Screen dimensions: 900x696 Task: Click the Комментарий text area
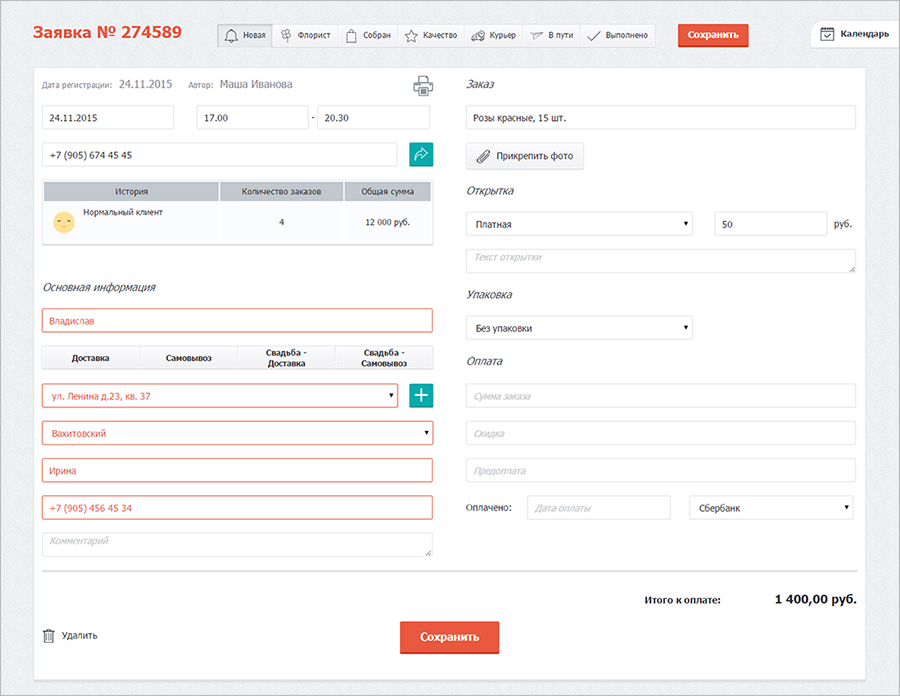click(237, 545)
